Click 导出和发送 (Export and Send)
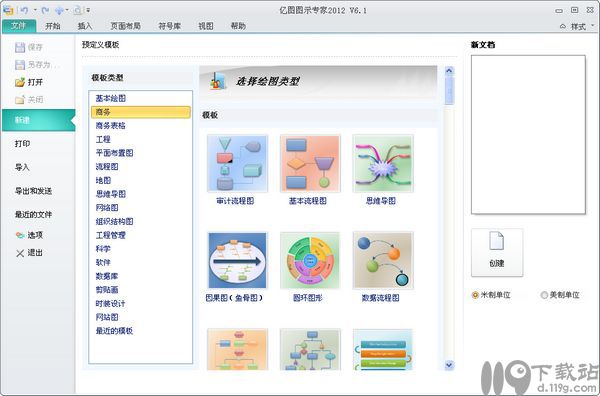Screen dimensions: 600x396 click(x=33, y=191)
